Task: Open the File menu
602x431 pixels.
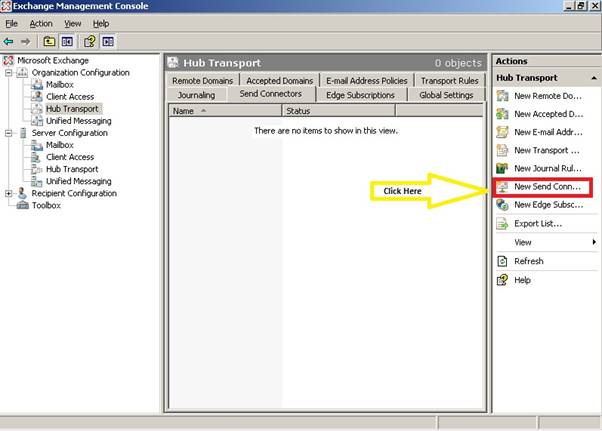Action: pos(11,24)
